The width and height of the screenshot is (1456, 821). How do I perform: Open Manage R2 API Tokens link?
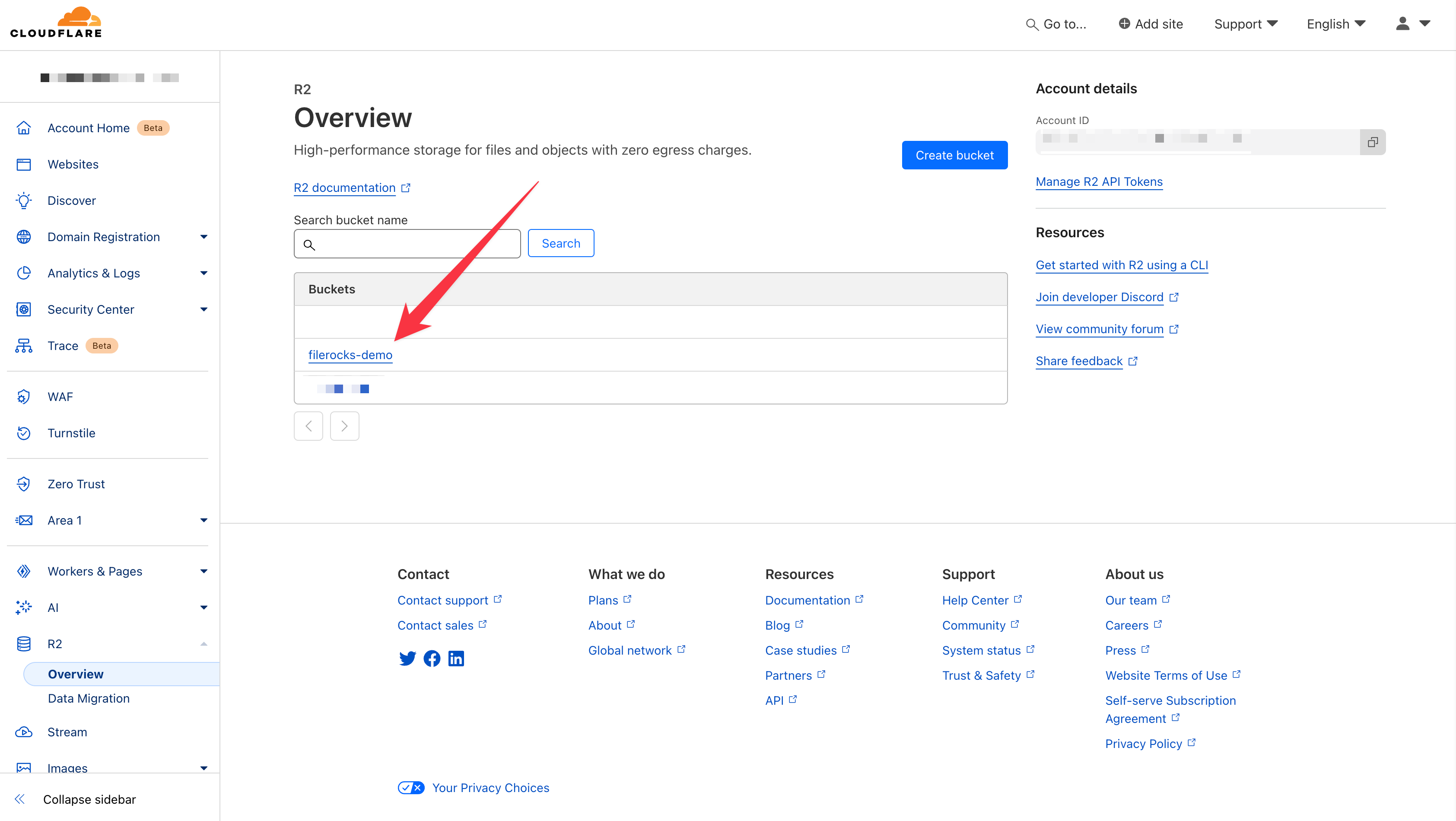1100,181
